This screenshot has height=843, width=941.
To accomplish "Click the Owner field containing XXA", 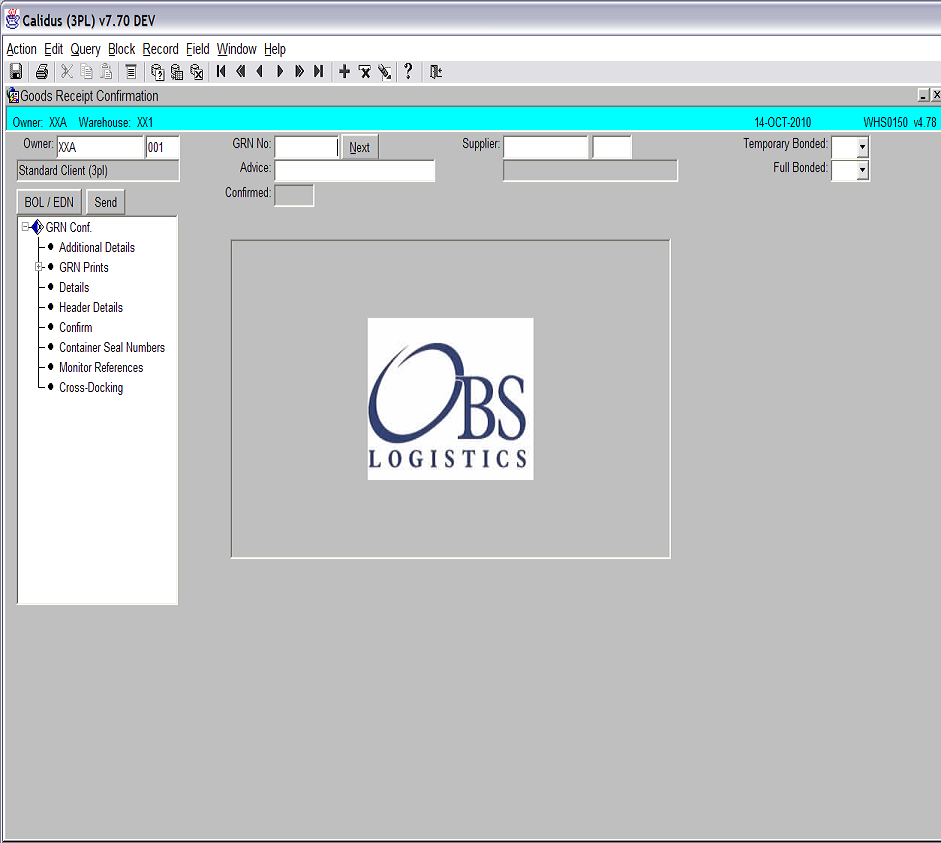I will [100, 147].
